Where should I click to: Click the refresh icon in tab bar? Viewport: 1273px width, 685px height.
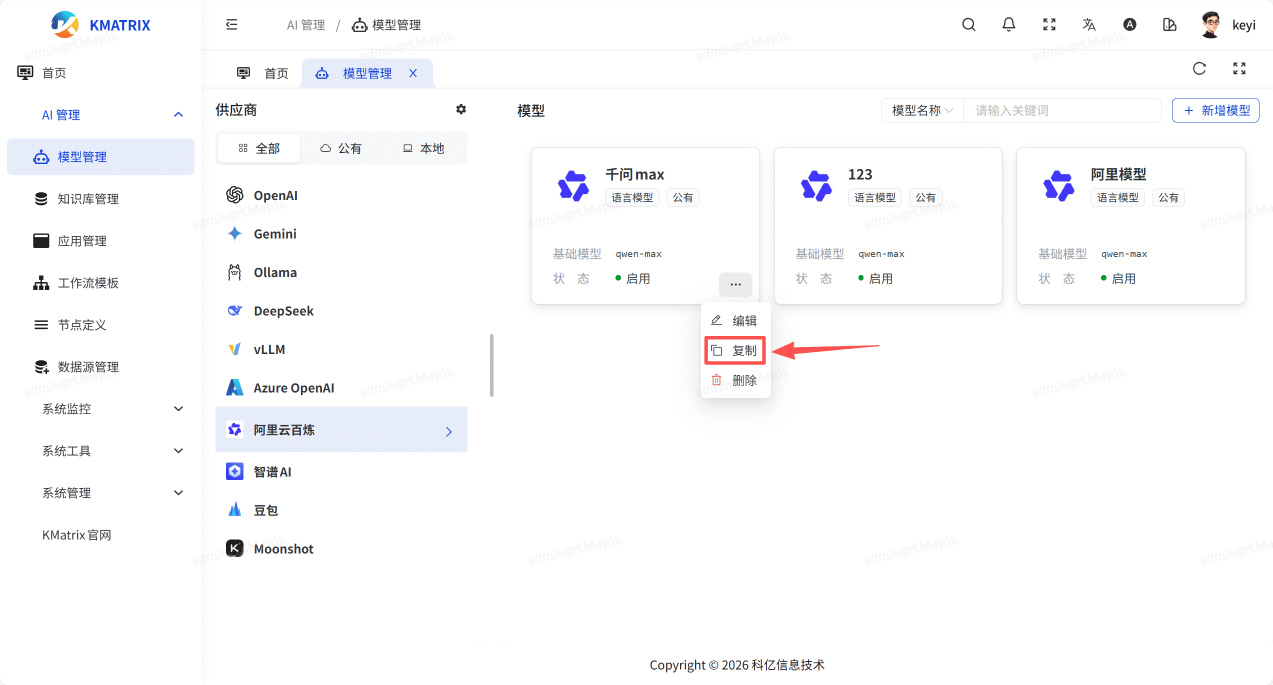point(1199,69)
